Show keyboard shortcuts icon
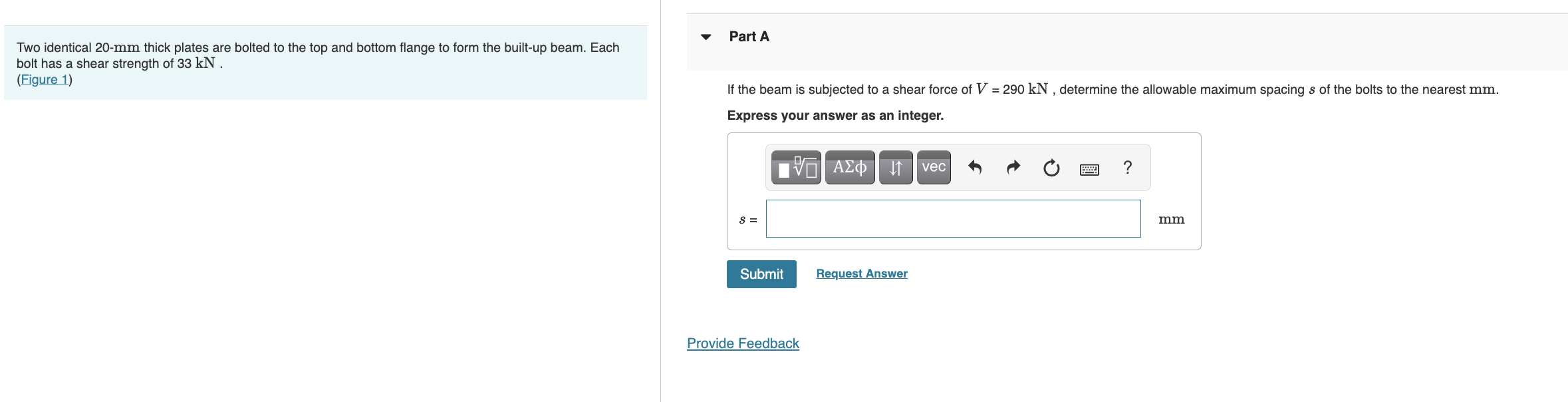 pos(1089,169)
